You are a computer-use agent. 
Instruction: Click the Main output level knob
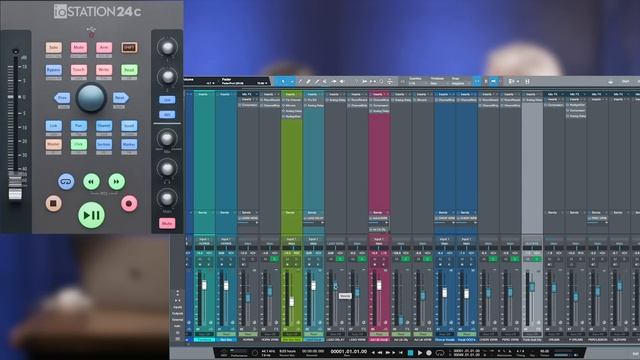point(167,198)
